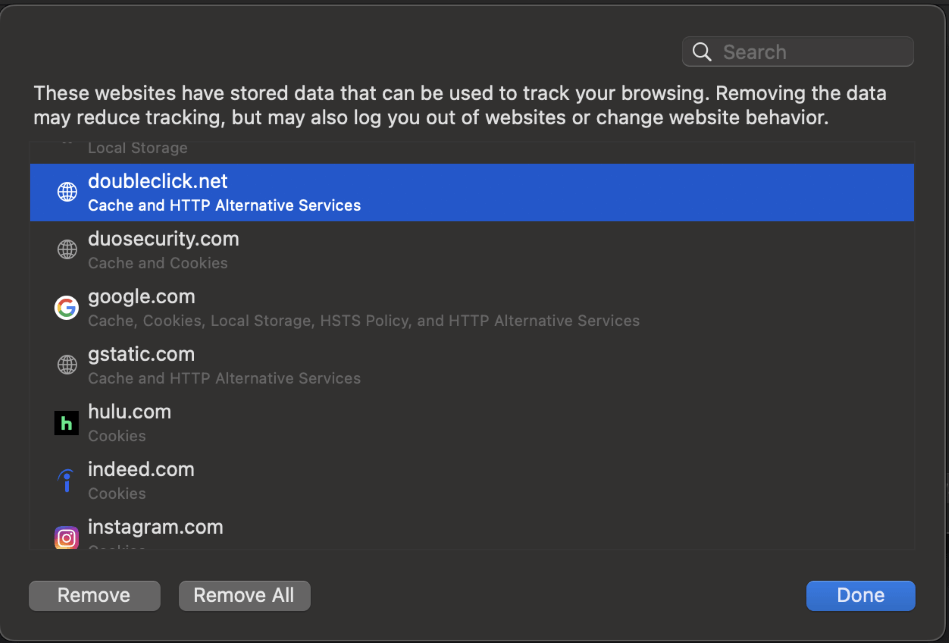Click 'Cache and HTTP Alternative Services' under gstatic.com

click(225, 378)
